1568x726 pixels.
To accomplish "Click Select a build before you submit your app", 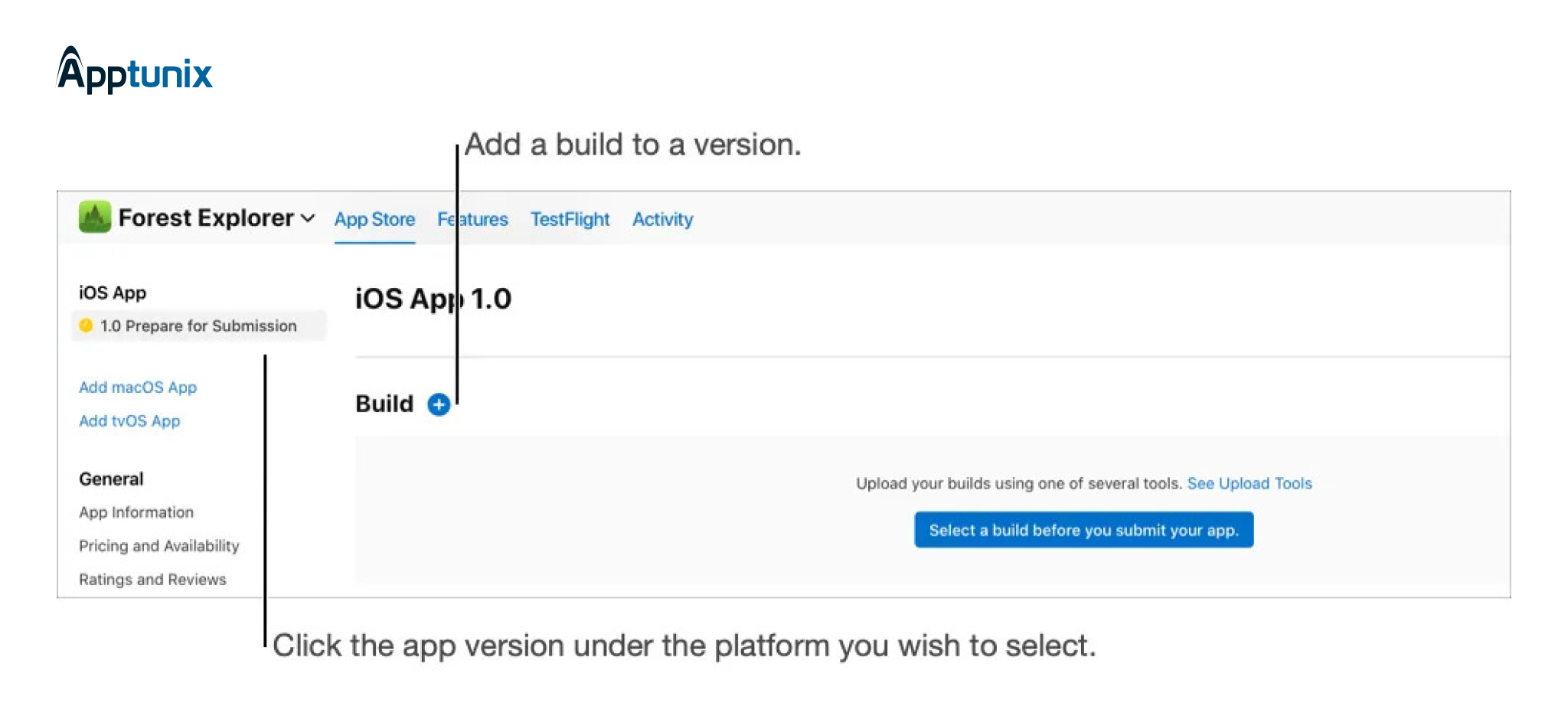I will point(1083,529).
